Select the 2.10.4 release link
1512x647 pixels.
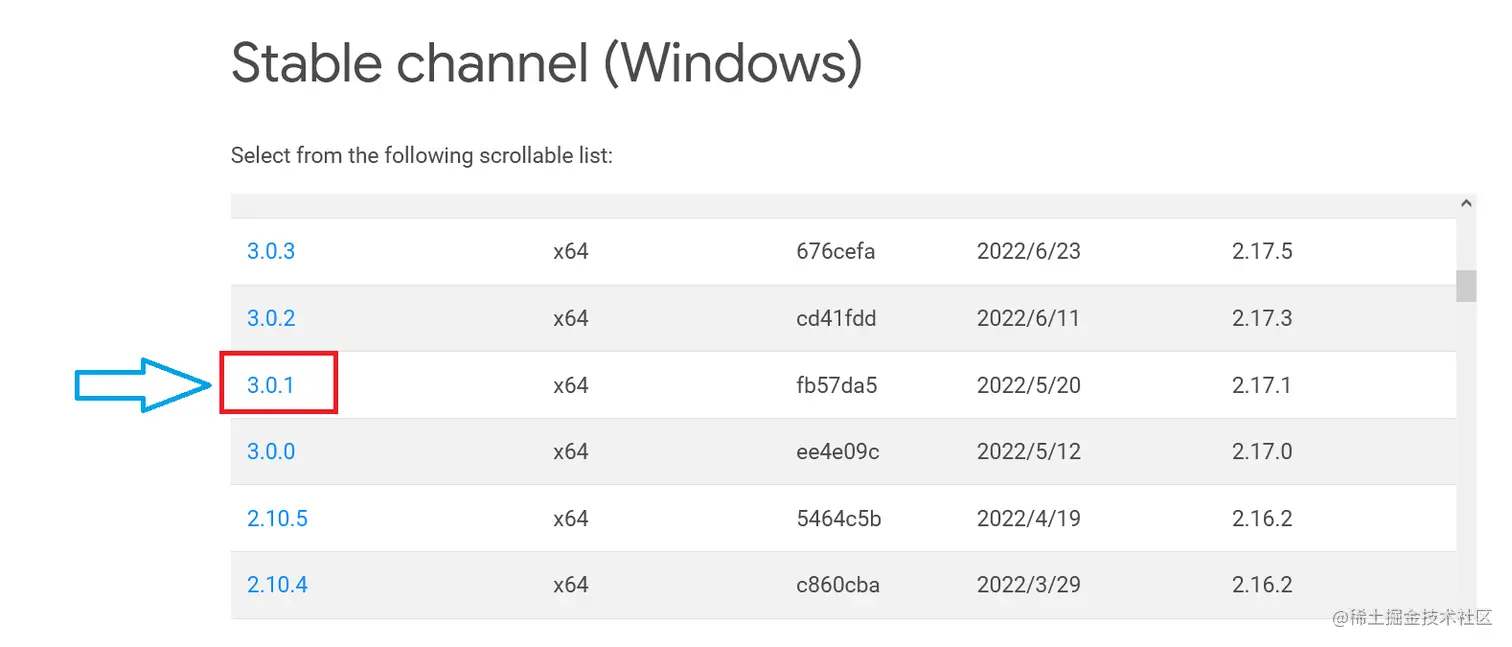coord(277,585)
